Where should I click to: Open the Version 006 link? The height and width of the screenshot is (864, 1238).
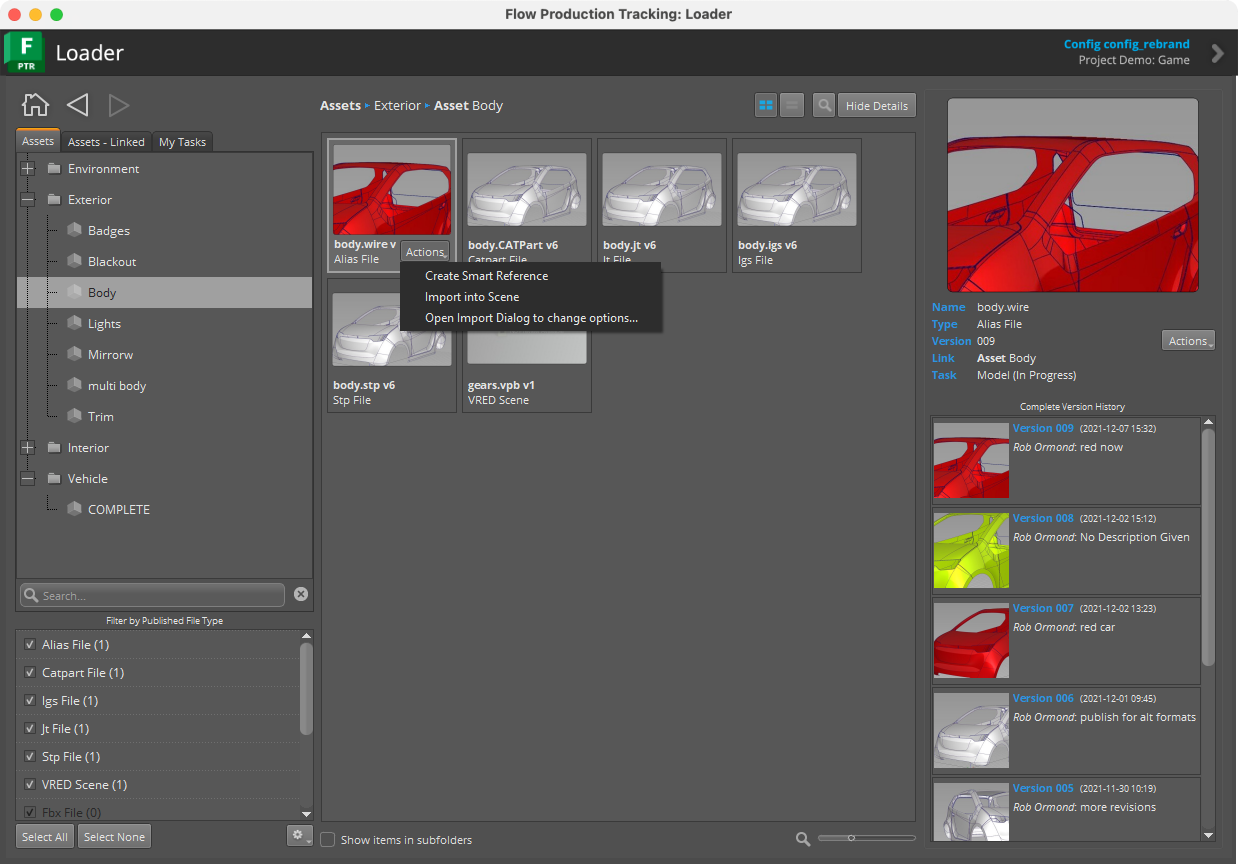tap(1043, 698)
